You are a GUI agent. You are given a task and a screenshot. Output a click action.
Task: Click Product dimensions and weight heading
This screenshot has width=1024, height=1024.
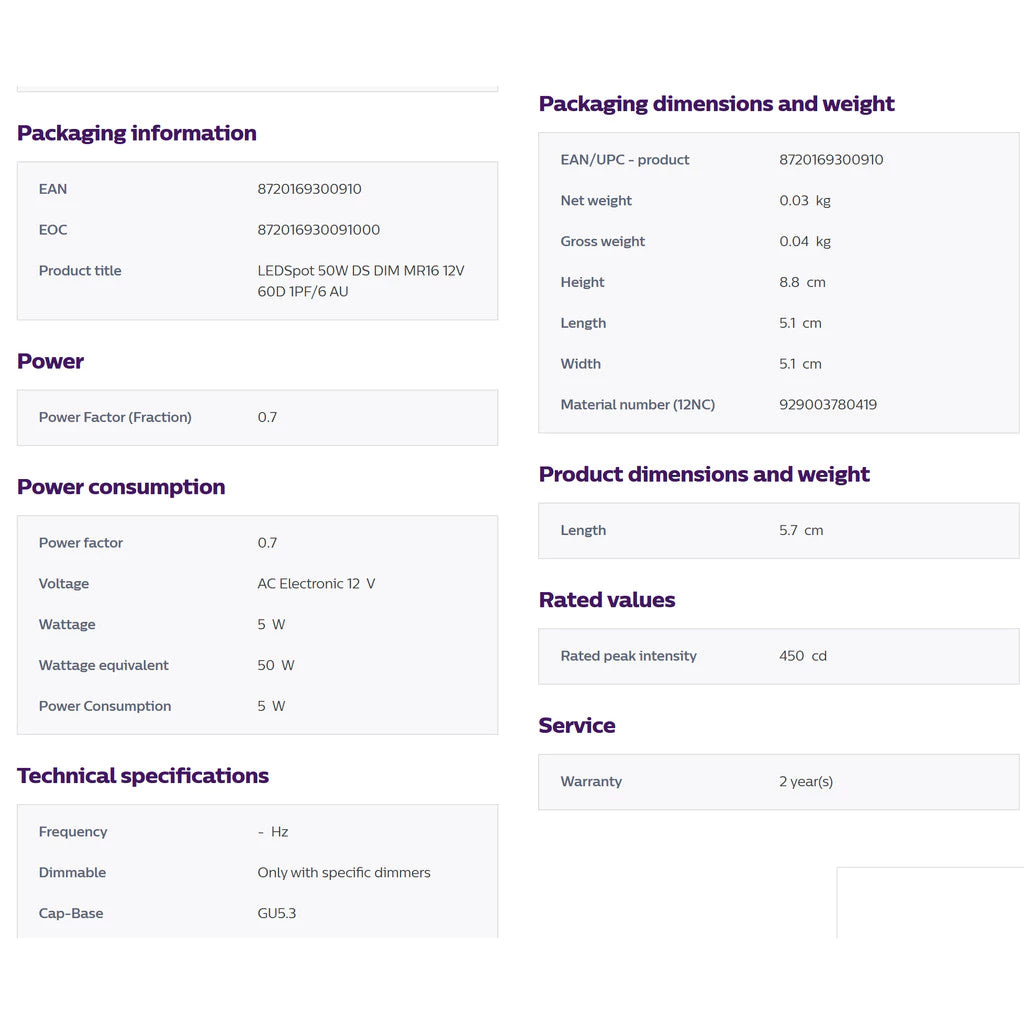point(704,474)
